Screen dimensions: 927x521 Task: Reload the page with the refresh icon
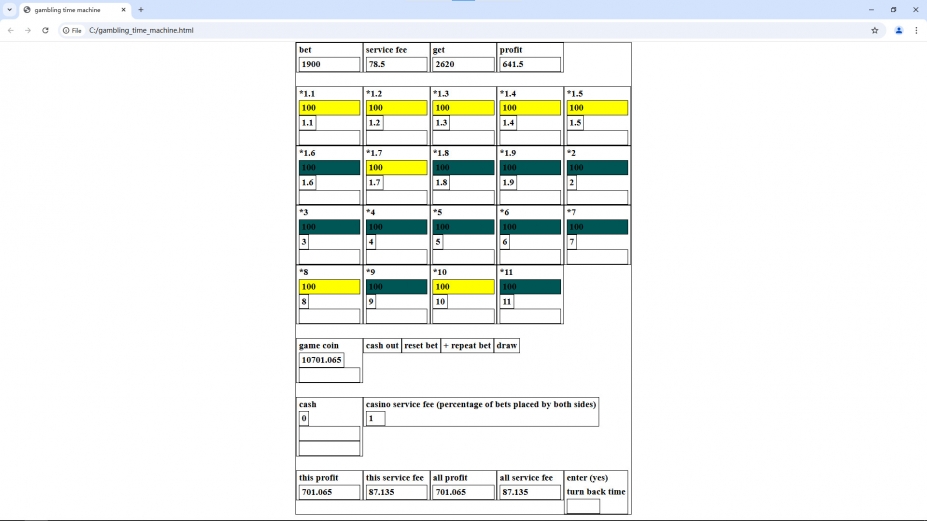pyautogui.click(x=45, y=30)
